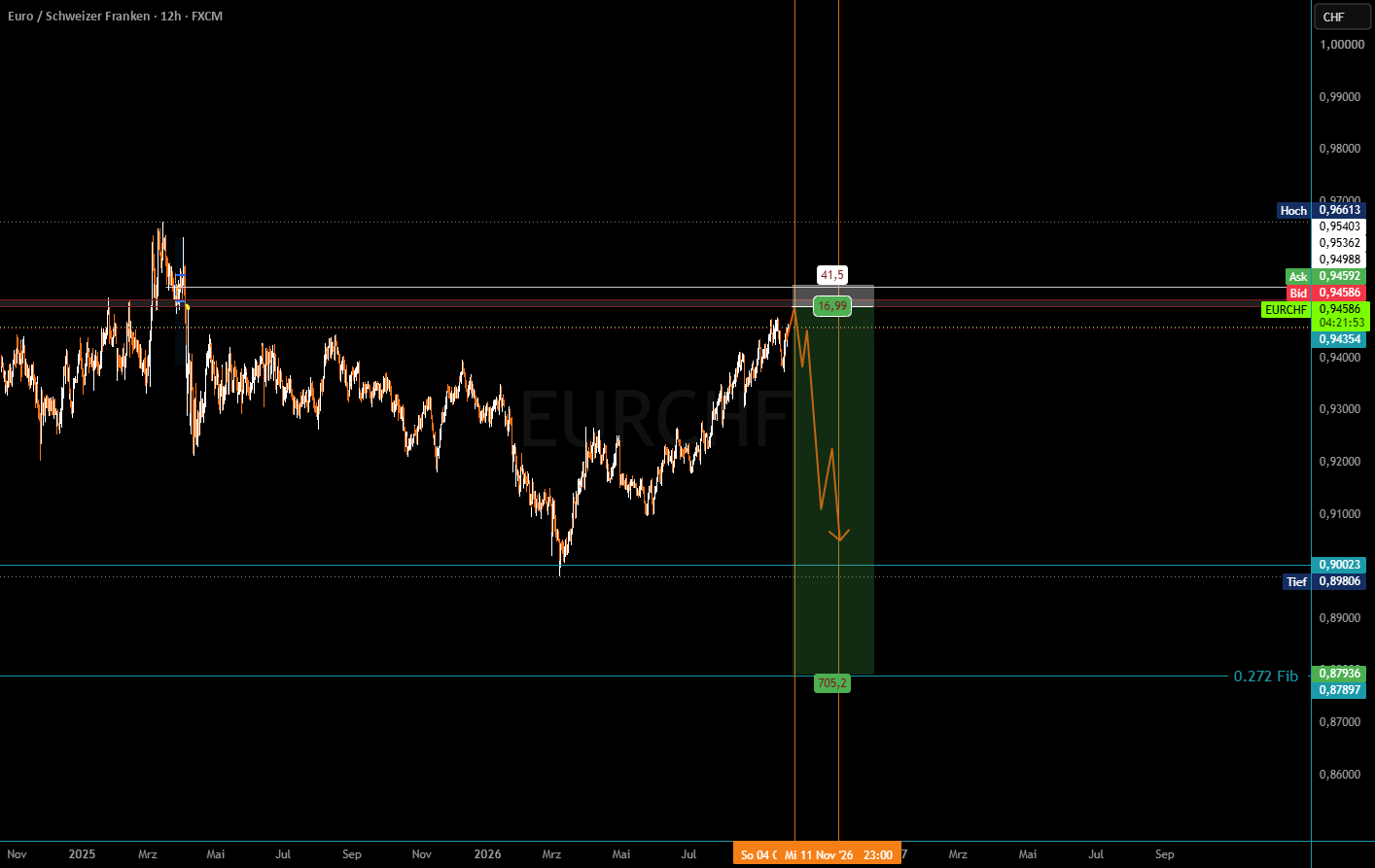This screenshot has width=1375, height=868.
Task: Click the 0,98000 price axis label
Action: pos(1340,149)
